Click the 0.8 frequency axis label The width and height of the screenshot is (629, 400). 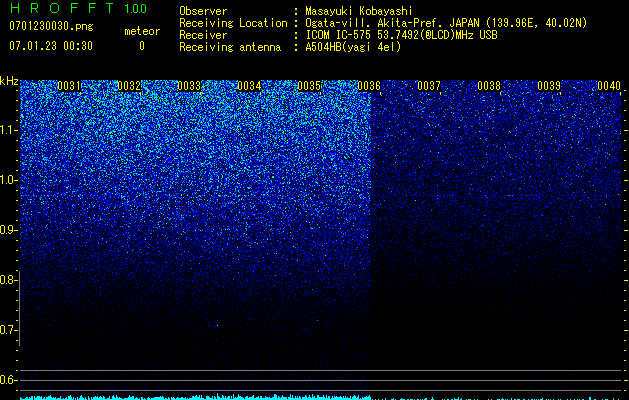(x=9, y=280)
